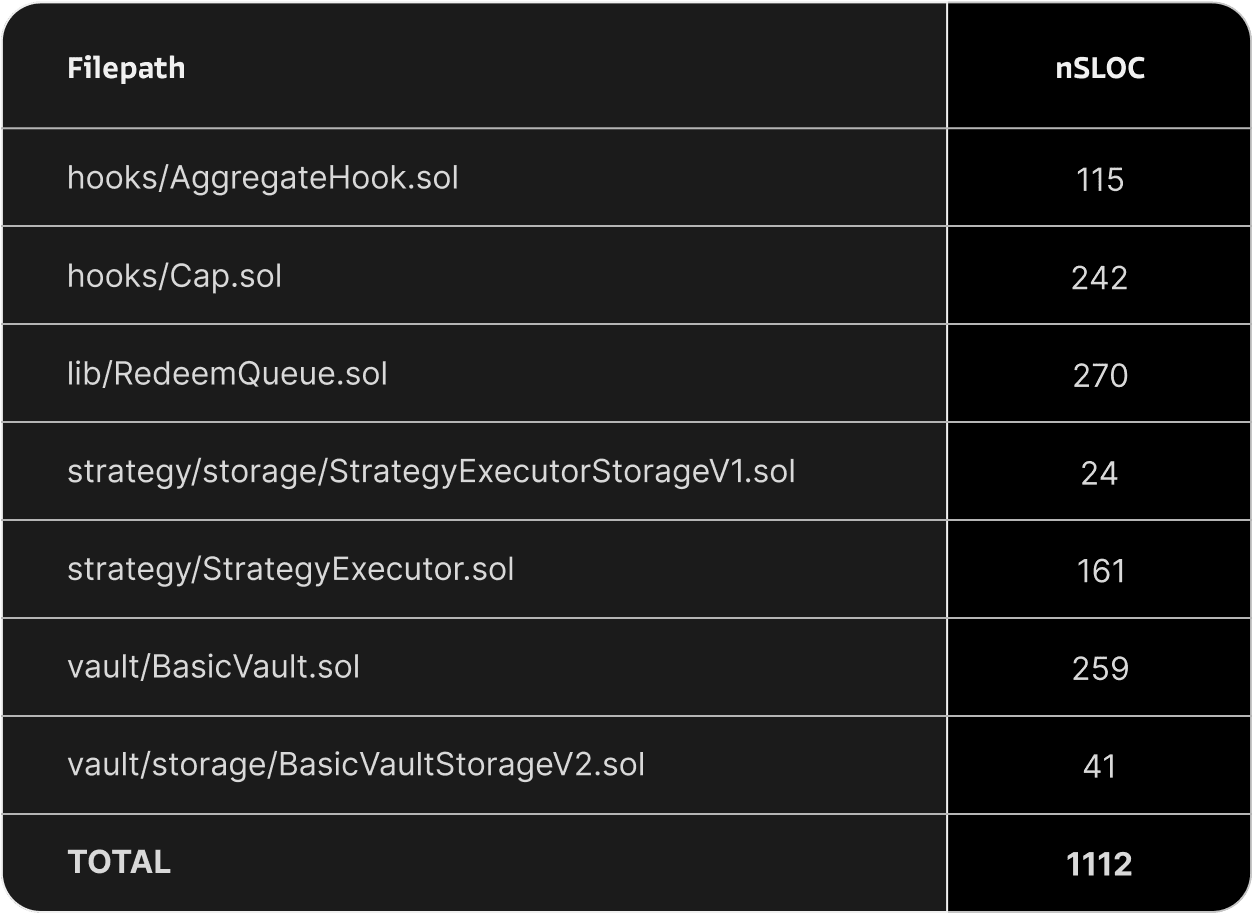Click the 115 nSLOC value

[x=1100, y=180]
